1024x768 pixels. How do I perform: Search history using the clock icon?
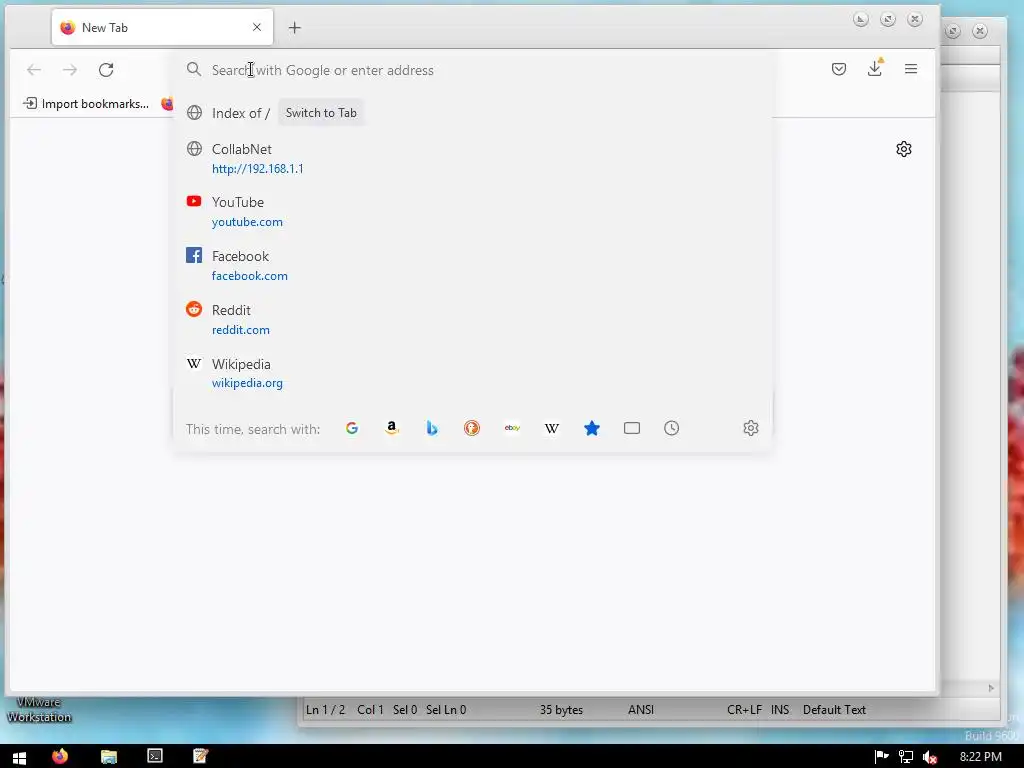click(671, 428)
